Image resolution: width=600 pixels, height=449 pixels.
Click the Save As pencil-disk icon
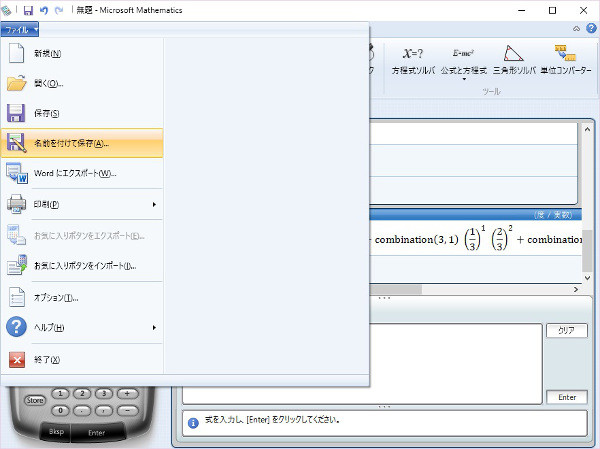16,143
